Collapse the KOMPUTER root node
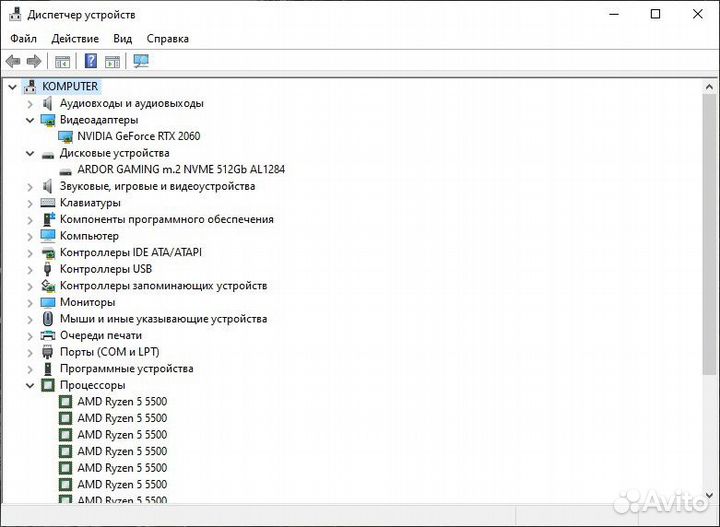 pyautogui.click(x=12, y=86)
